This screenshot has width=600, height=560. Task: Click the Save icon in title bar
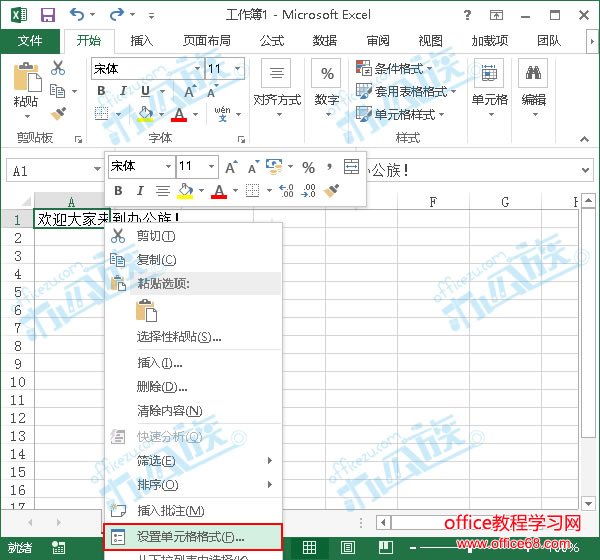tap(48, 15)
